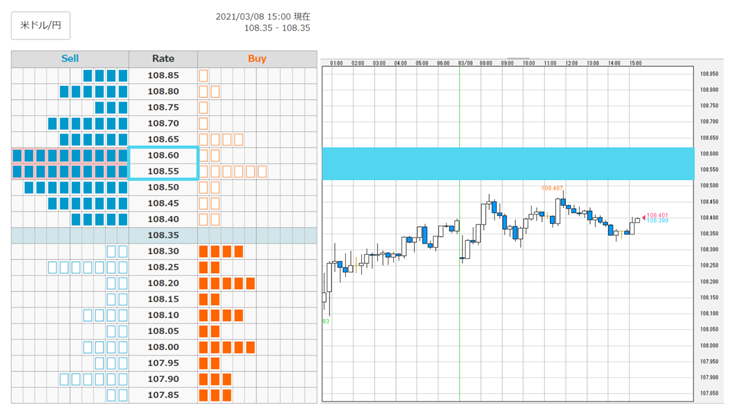
Task: Click the 15:00 time label on chart axis
Action: click(x=636, y=63)
